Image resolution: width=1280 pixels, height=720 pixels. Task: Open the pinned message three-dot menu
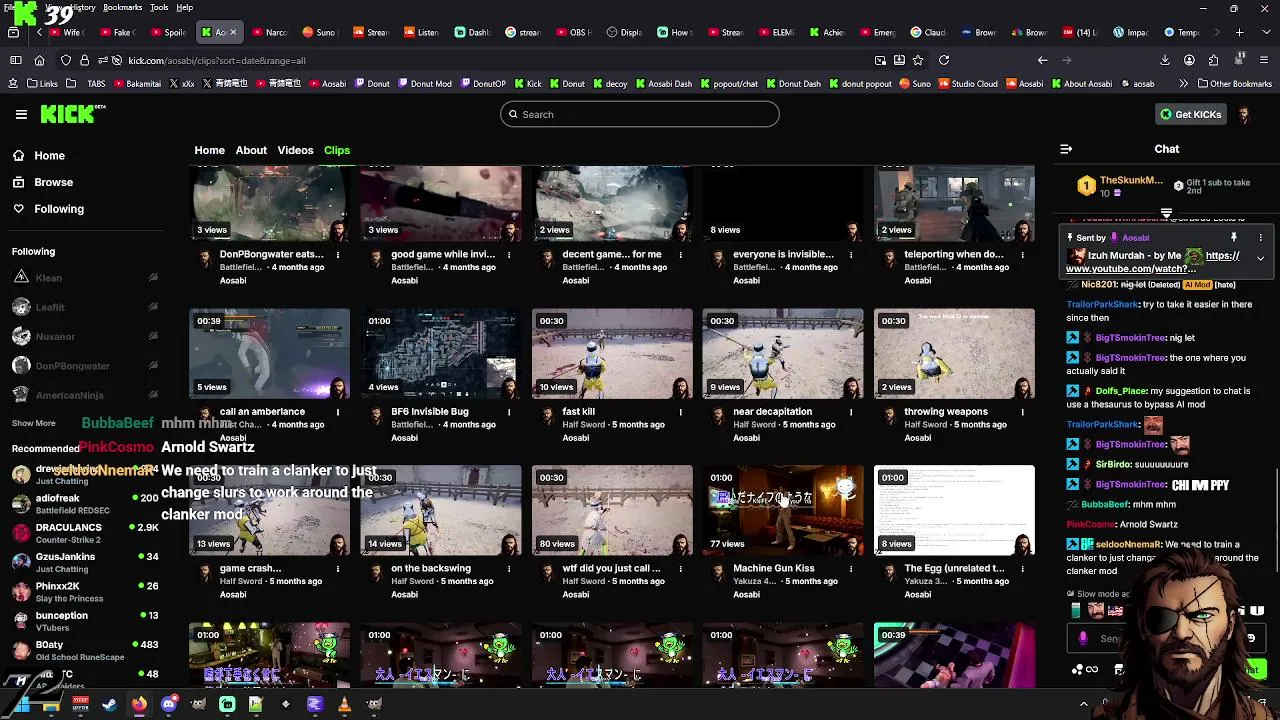pos(1260,238)
